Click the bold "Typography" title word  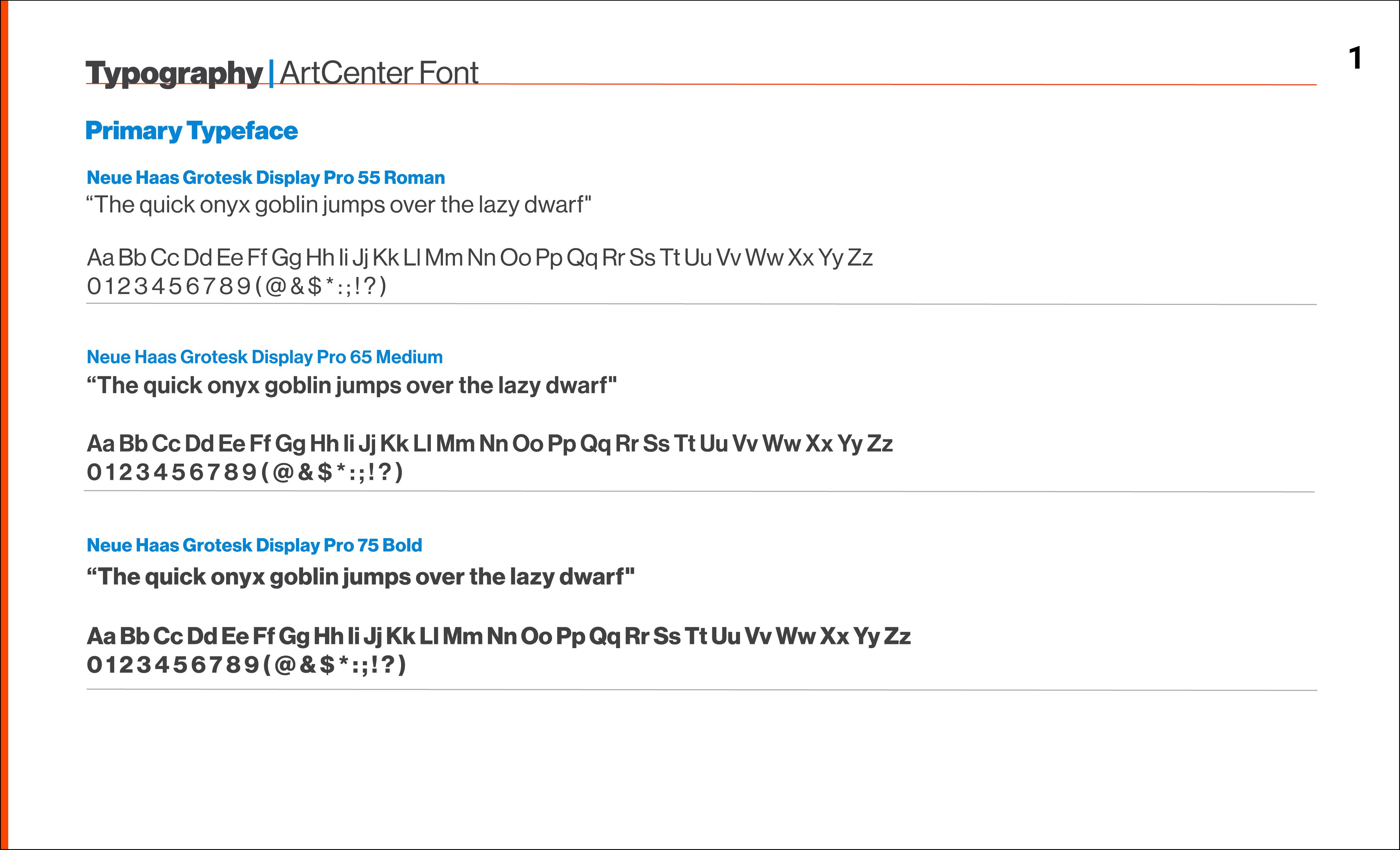click(174, 73)
